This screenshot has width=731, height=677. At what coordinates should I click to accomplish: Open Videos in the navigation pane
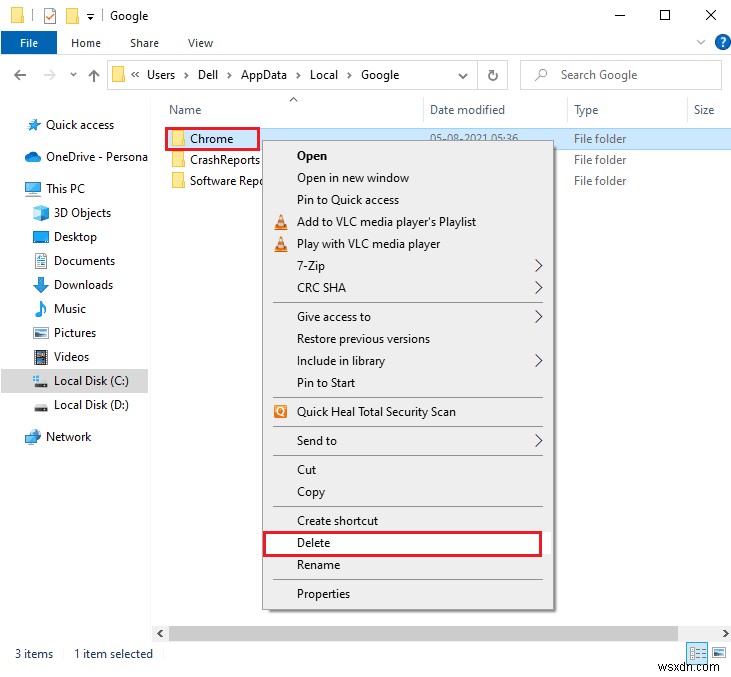71,357
